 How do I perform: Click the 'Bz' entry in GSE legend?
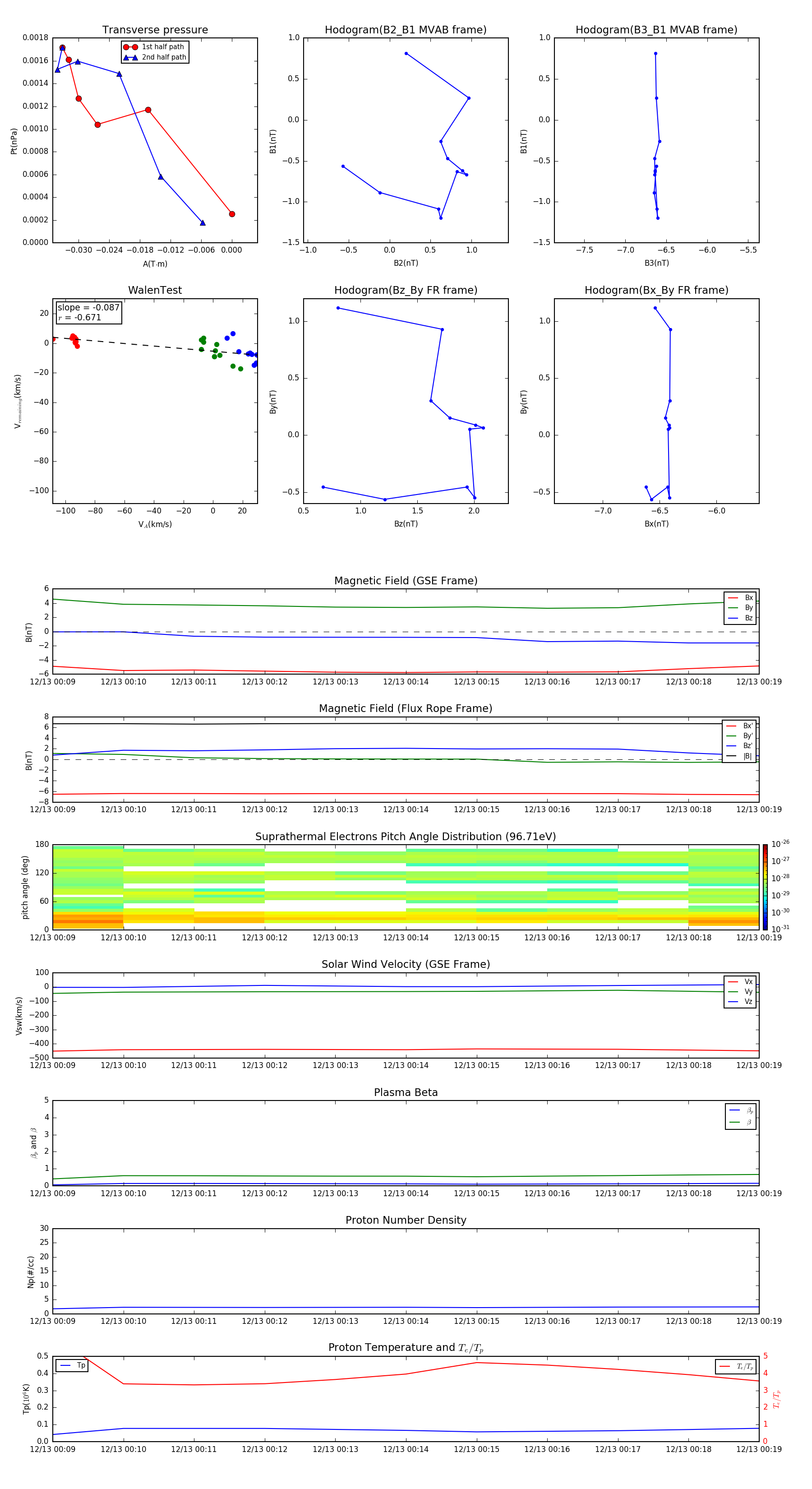(x=740, y=618)
